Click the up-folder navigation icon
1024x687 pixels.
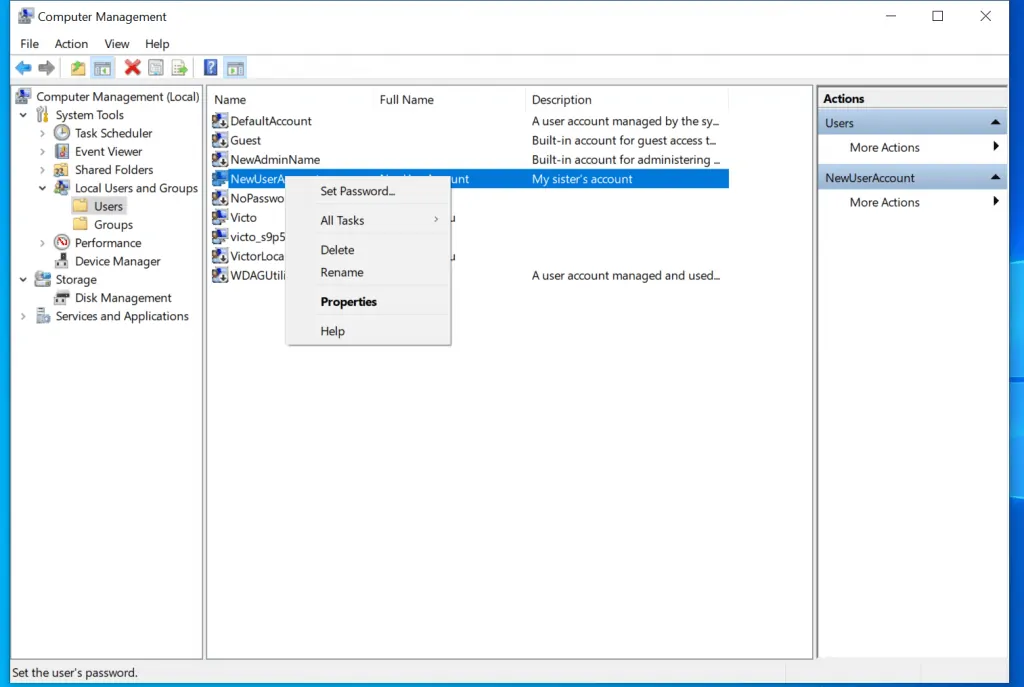coord(77,67)
